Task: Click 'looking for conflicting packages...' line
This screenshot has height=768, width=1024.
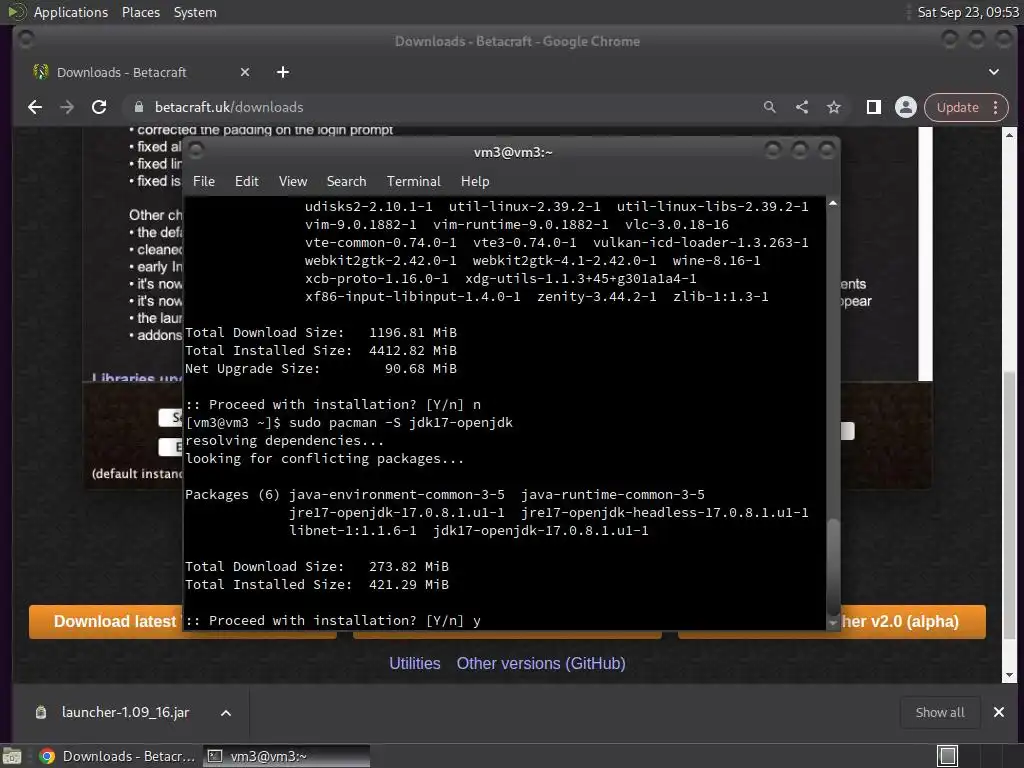Action: pyautogui.click(x=324, y=458)
